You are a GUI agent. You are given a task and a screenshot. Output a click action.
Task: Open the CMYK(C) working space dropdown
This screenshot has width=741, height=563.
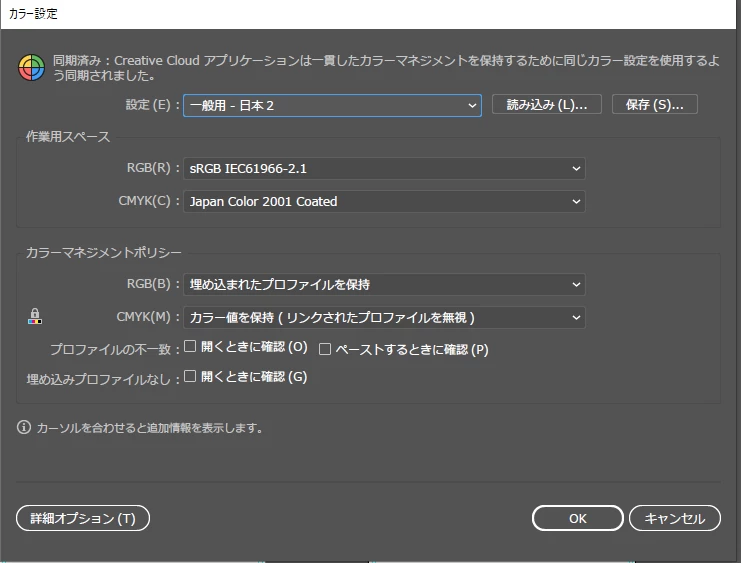(384, 201)
